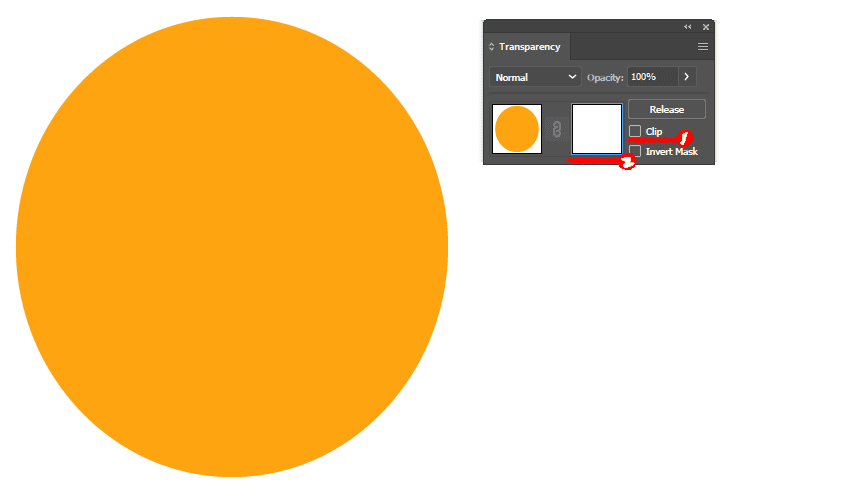Cycle panel display via Transparency tab arrows
Viewport: 866px width, 500px height.
pos(492,47)
